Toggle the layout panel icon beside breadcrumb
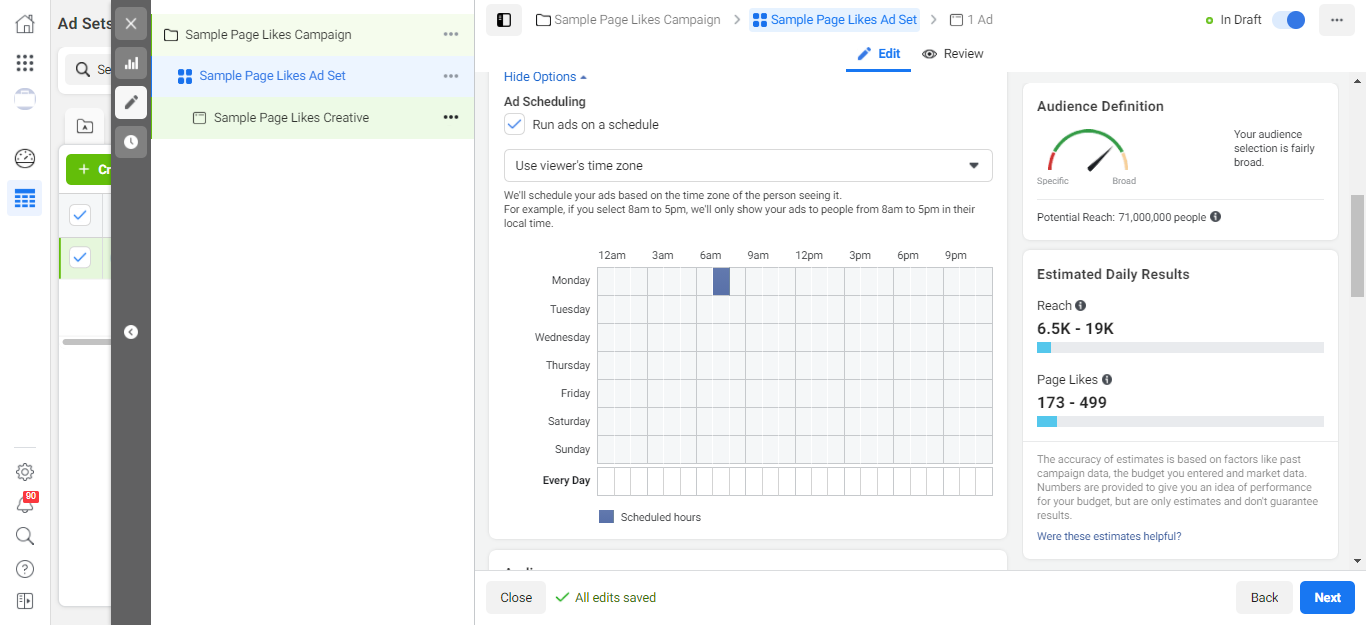This screenshot has width=1366, height=625. click(504, 20)
